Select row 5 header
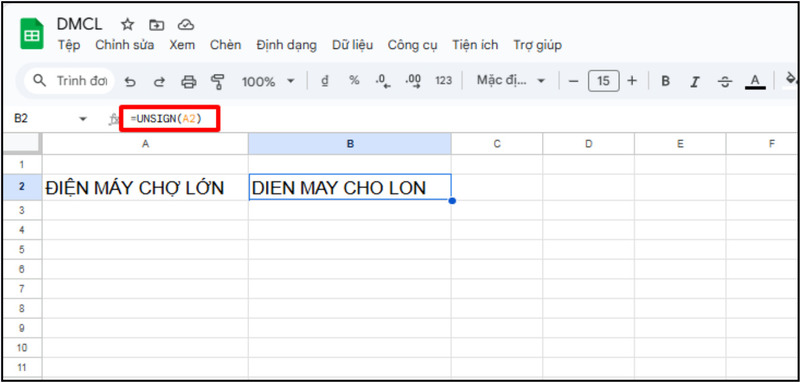 point(21,249)
